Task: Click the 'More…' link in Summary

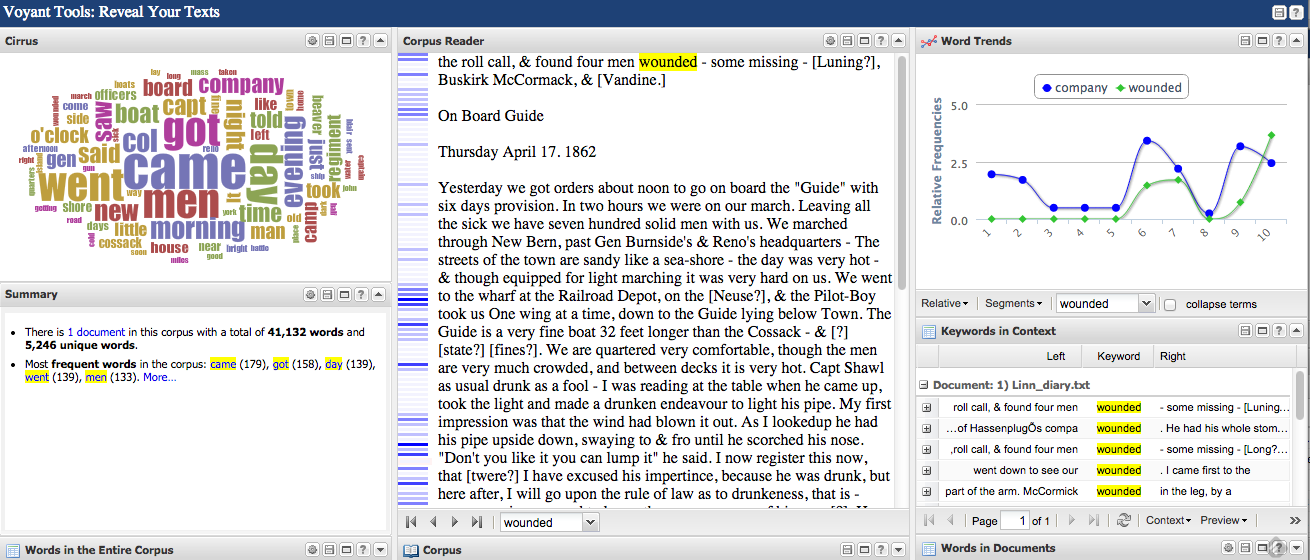Action: (159, 377)
